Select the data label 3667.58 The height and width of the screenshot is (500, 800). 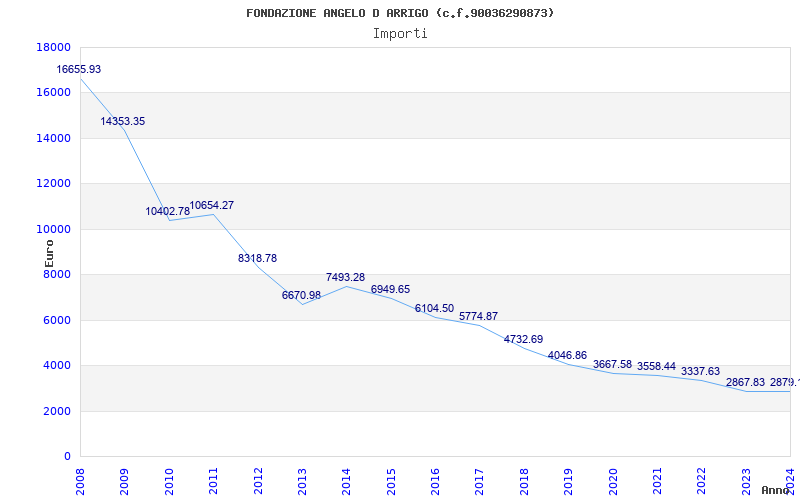pyautogui.click(x=612, y=365)
